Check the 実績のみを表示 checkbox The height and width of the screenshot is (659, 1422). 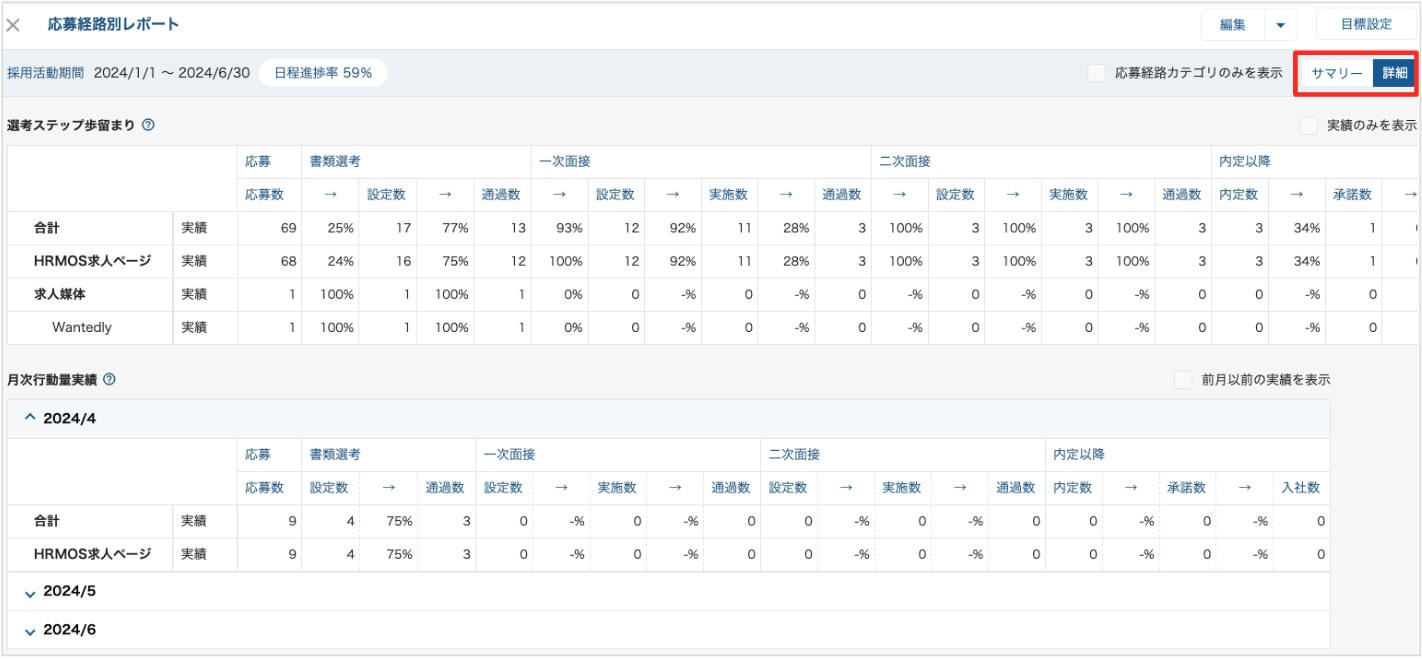point(1308,125)
